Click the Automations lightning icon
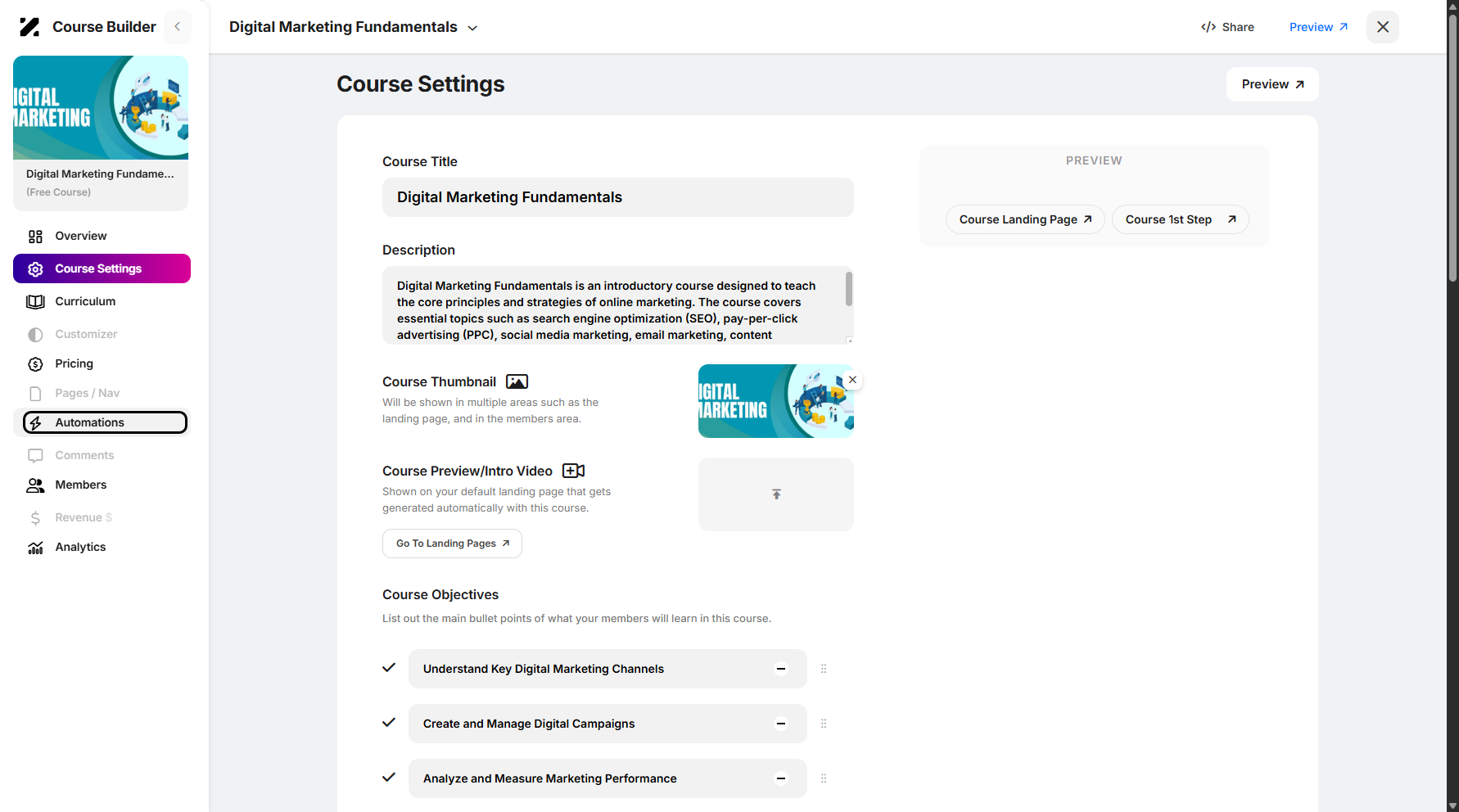 coord(35,423)
